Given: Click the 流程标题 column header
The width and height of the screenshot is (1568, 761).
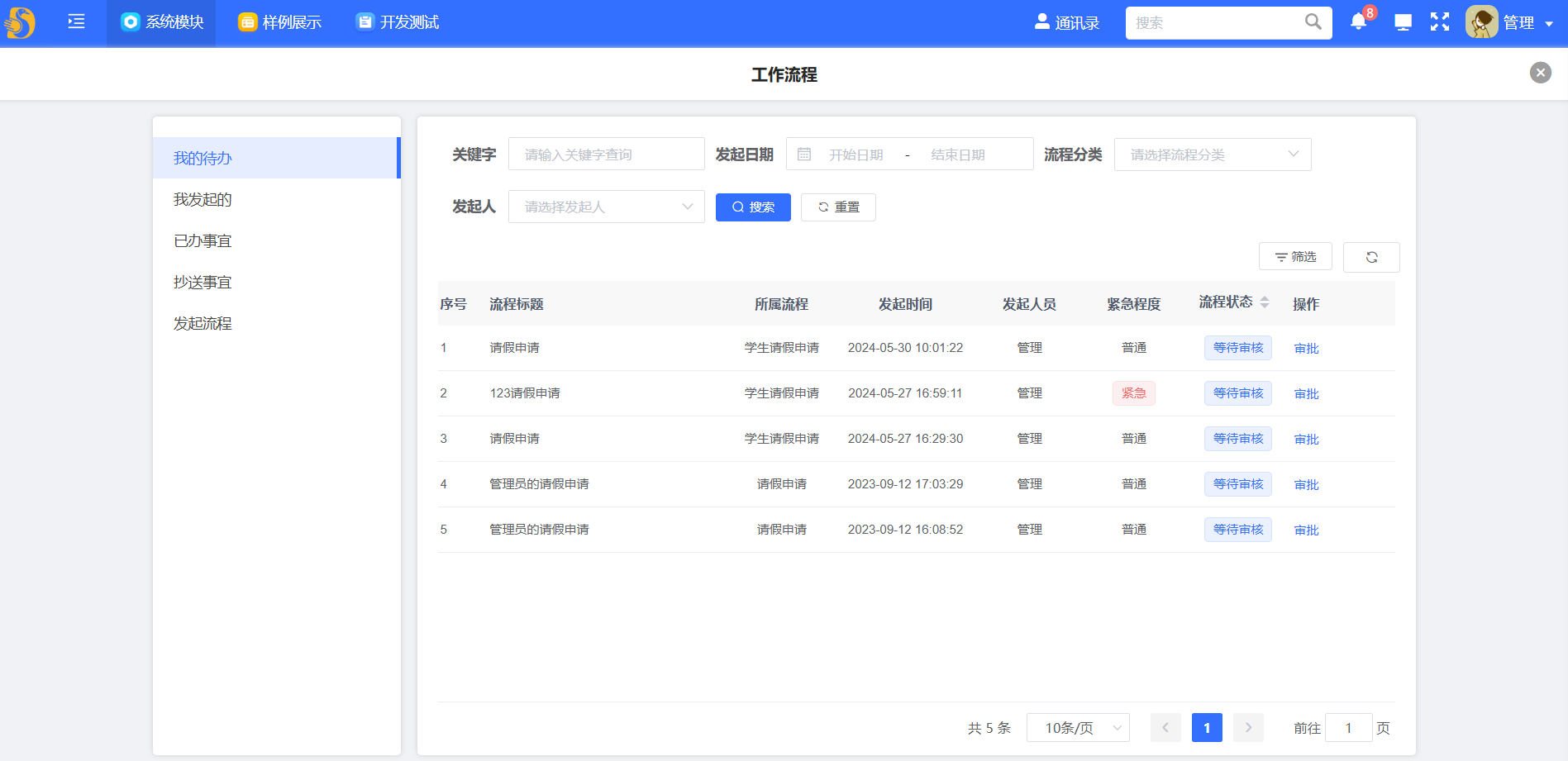Looking at the screenshot, I should (517, 304).
